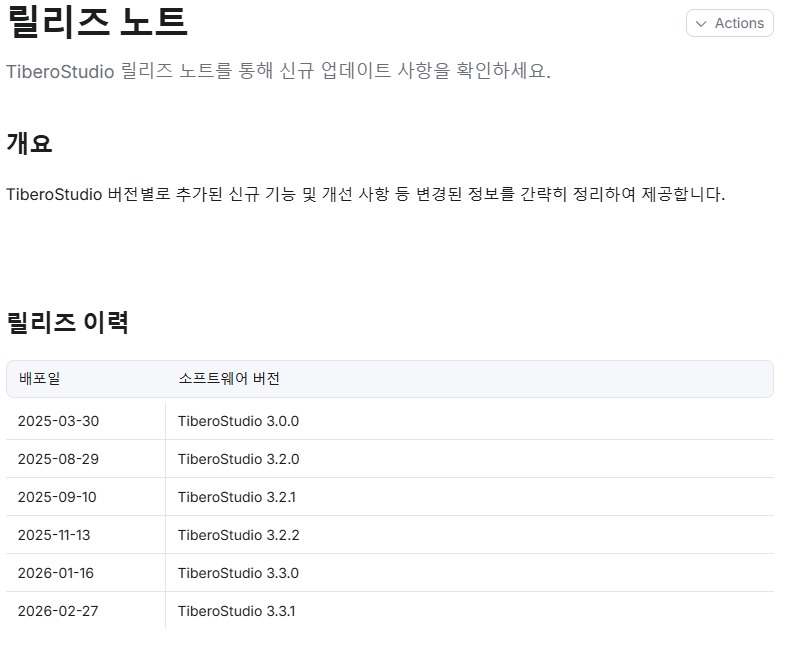Click the chevron icon in Actions button
Viewport: 793px width, 657px height.
click(701, 24)
